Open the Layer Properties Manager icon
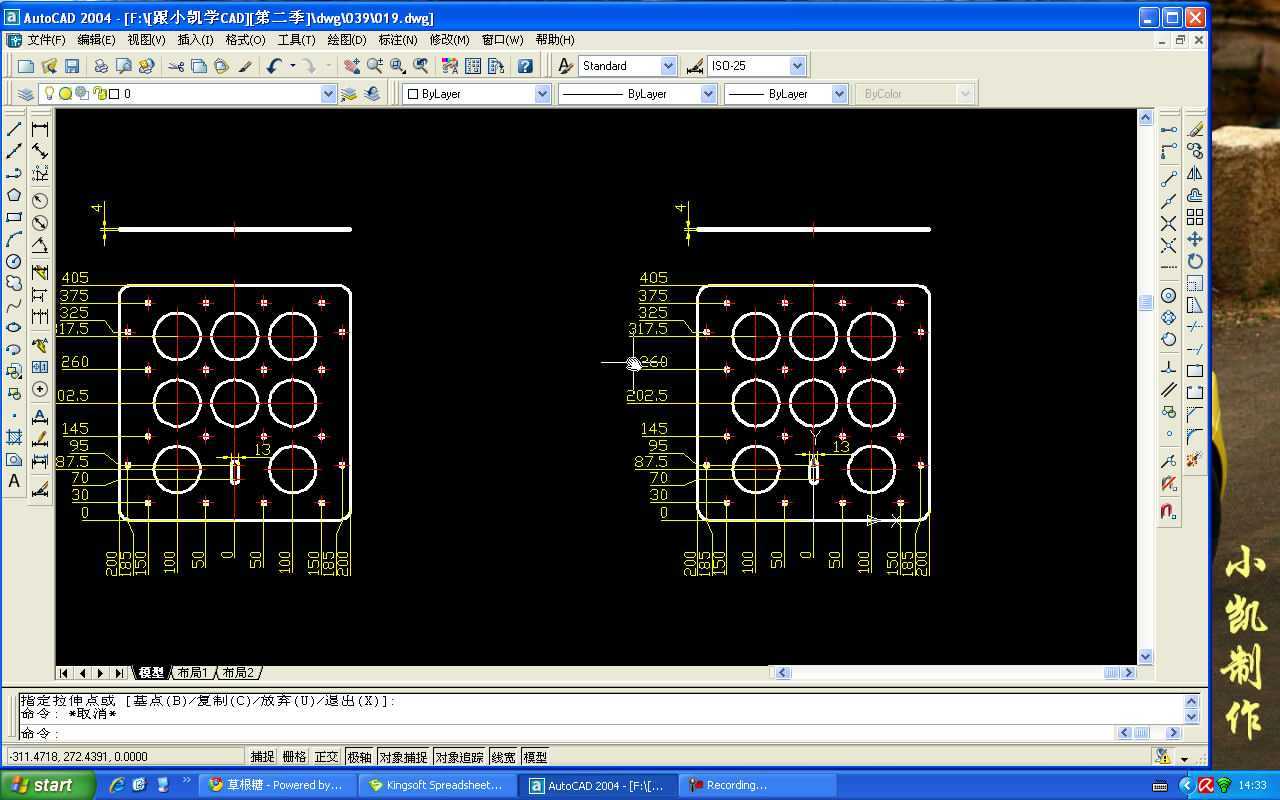The width and height of the screenshot is (1280, 800). point(25,94)
